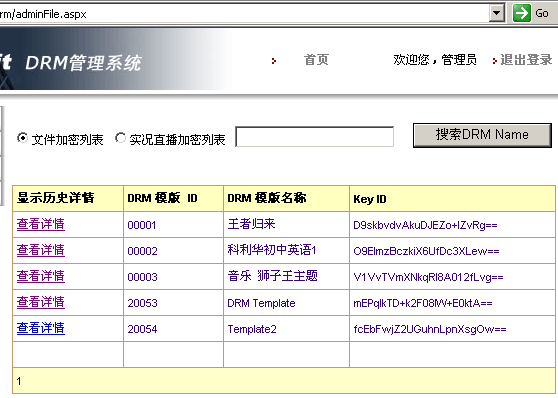Click template name Template2

point(252,329)
